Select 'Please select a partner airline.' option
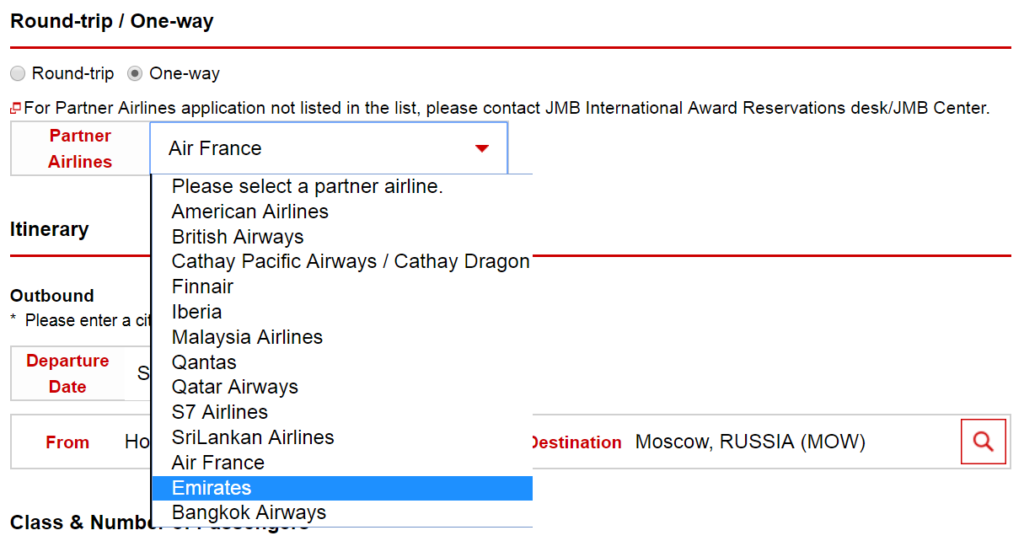Image resolution: width=1024 pixels, height=541 pixels. point(342,187)
